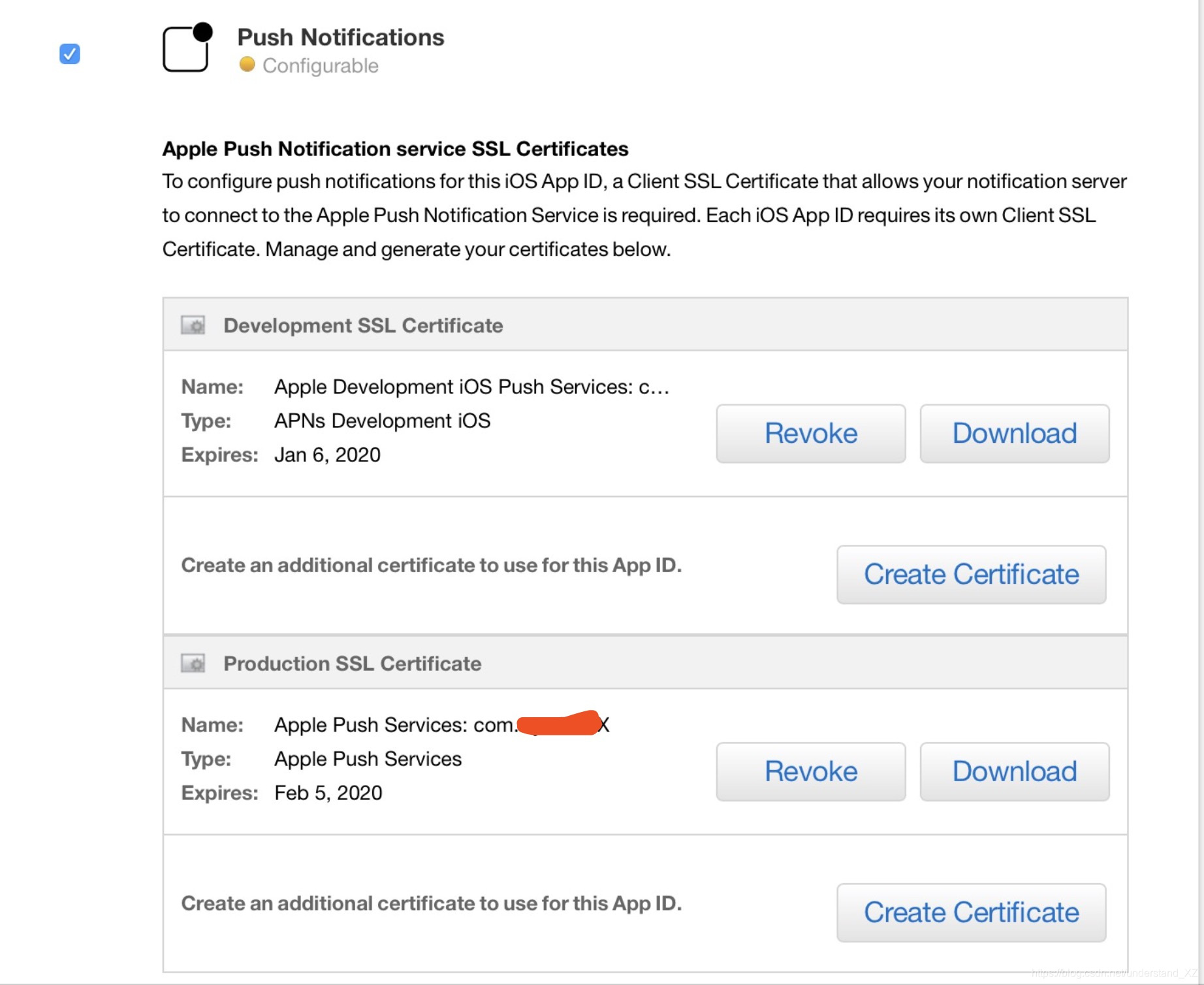Revoke the APNs Development iOS certificate
This screenshot has height=985, width=1204.
(811, 433)
